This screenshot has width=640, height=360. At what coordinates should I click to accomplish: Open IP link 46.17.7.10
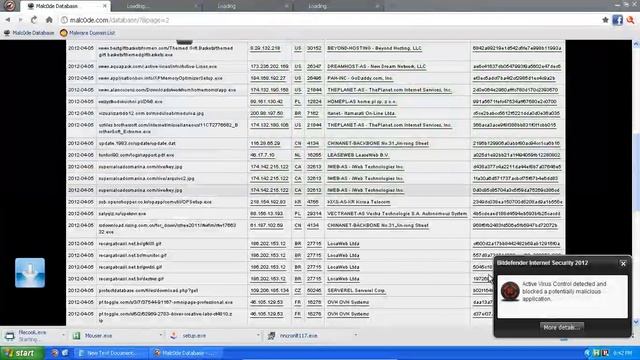[262, 155]
